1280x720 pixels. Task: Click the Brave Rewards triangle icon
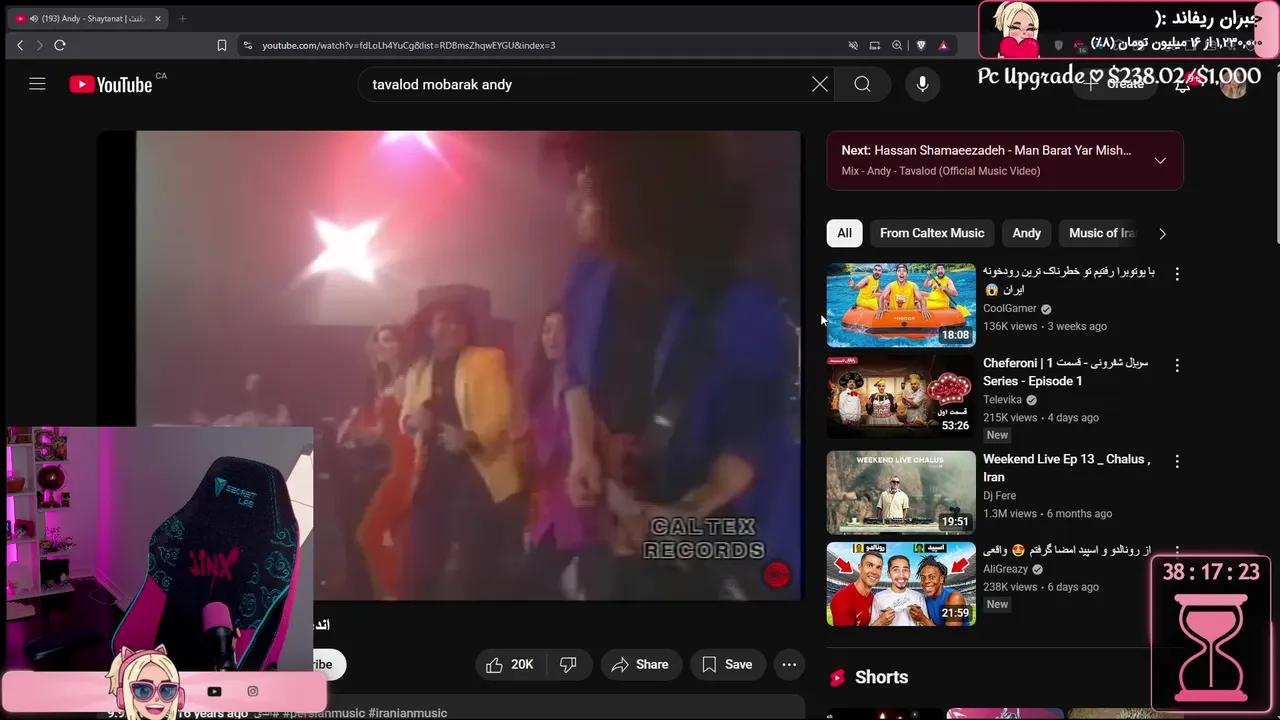pyautogui.click(x=943, y=45)
